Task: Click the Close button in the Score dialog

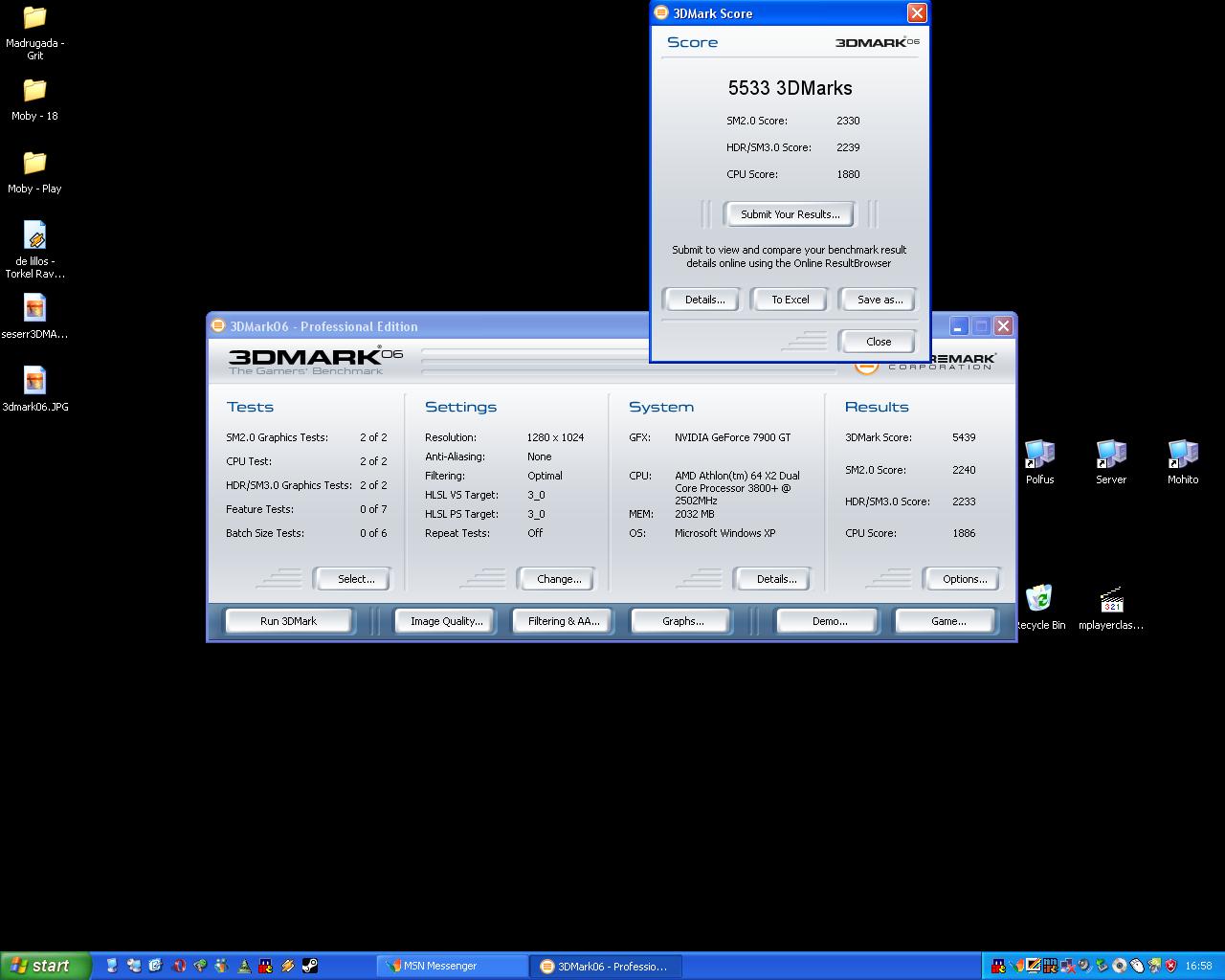Action: point(878,342)
